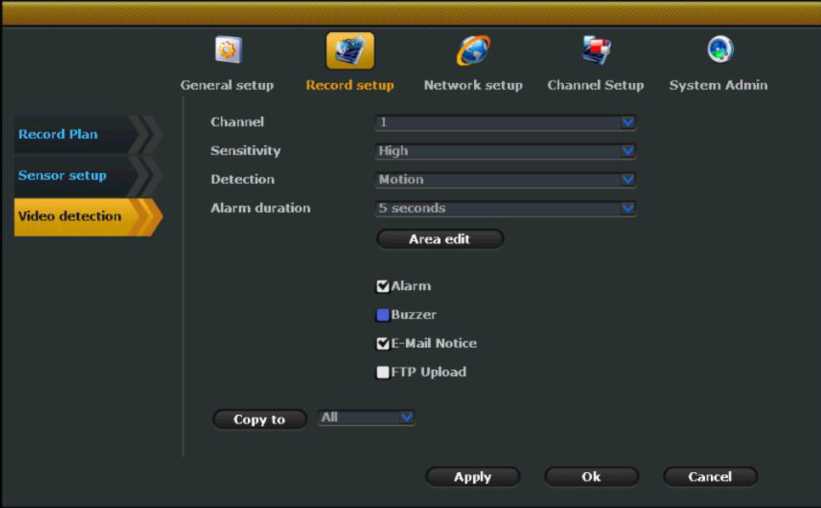Expand the Alarm duration dropdown
Viewport: 821px width, 508px height.
[x=505, y=208]
